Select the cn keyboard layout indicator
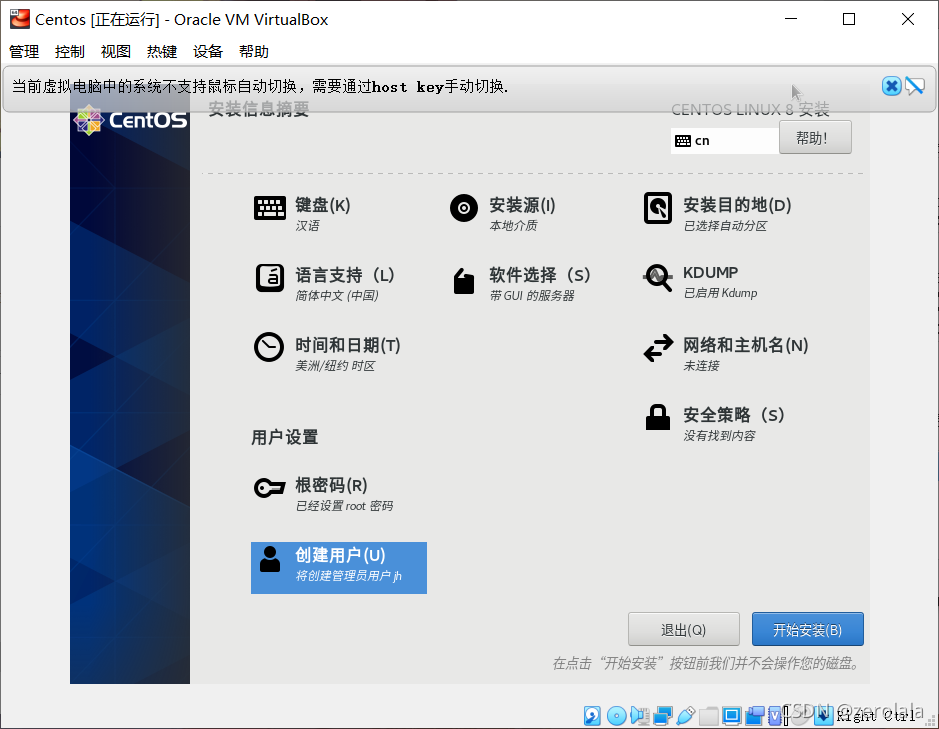Viewport: 939px width, 729px height. point(725,141)
